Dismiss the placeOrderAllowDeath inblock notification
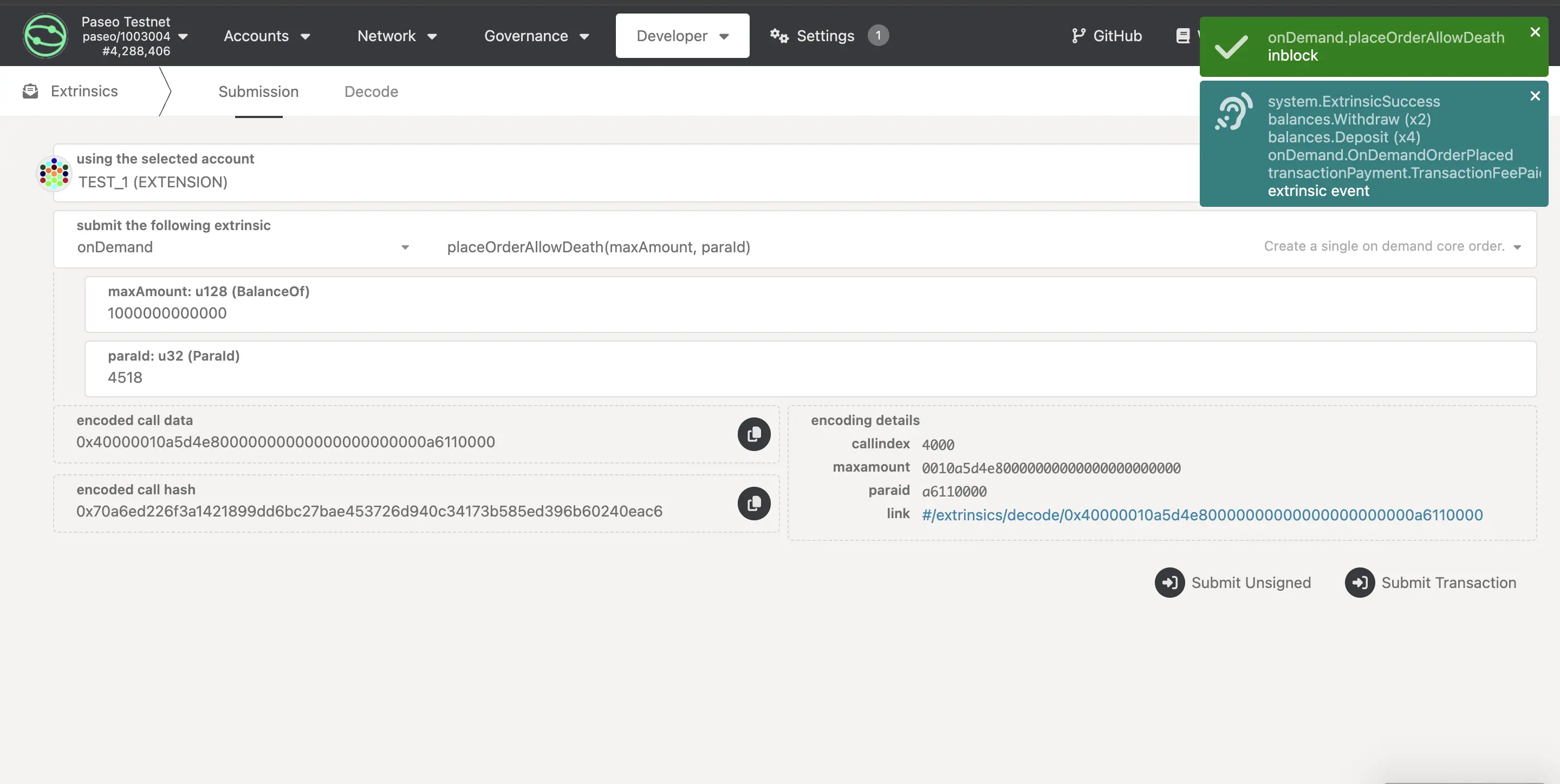 1535,32
